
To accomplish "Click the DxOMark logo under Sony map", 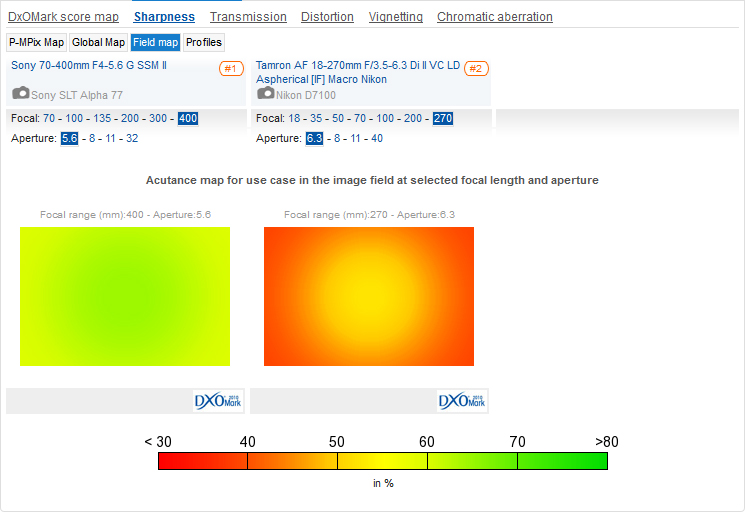I will pyautogui.click(x=218, y=401).
